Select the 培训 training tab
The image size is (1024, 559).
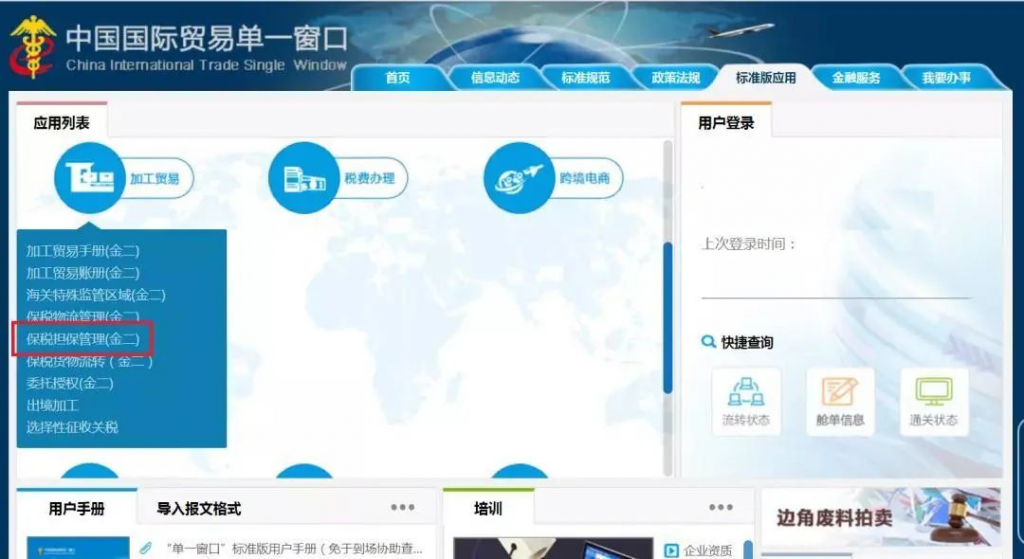click(488, 508)
